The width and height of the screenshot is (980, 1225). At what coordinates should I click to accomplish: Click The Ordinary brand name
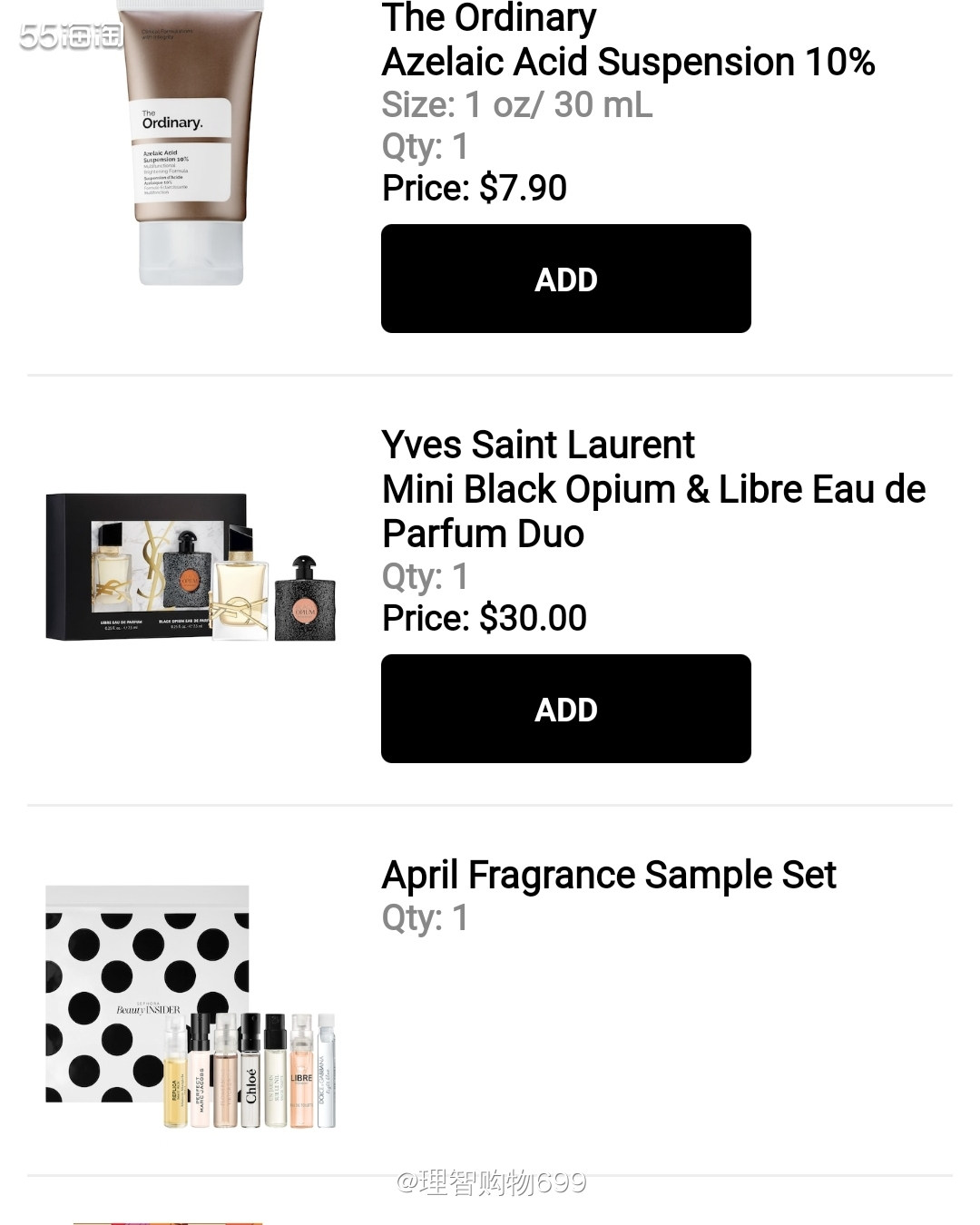[x=489, y=18]
